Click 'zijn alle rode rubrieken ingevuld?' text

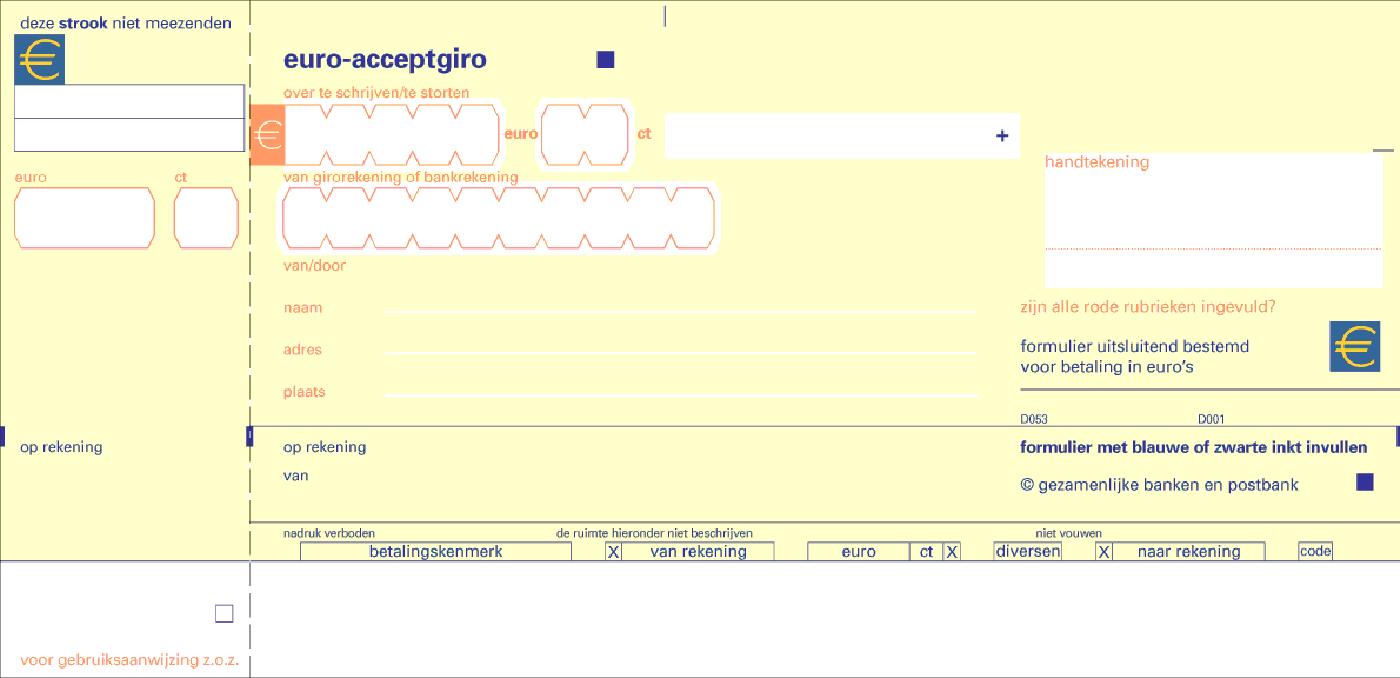[1148, 308]
